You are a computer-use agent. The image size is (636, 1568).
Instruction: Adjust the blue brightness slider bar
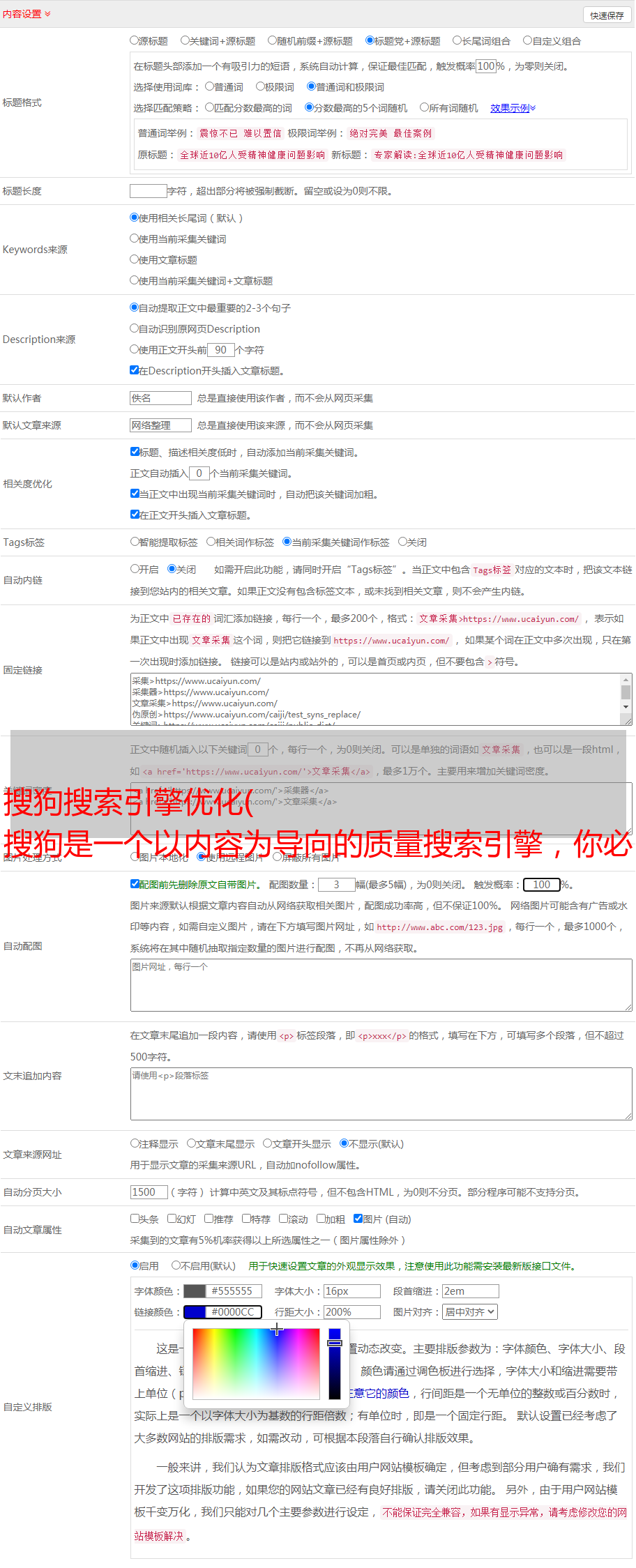(335, 1363)
